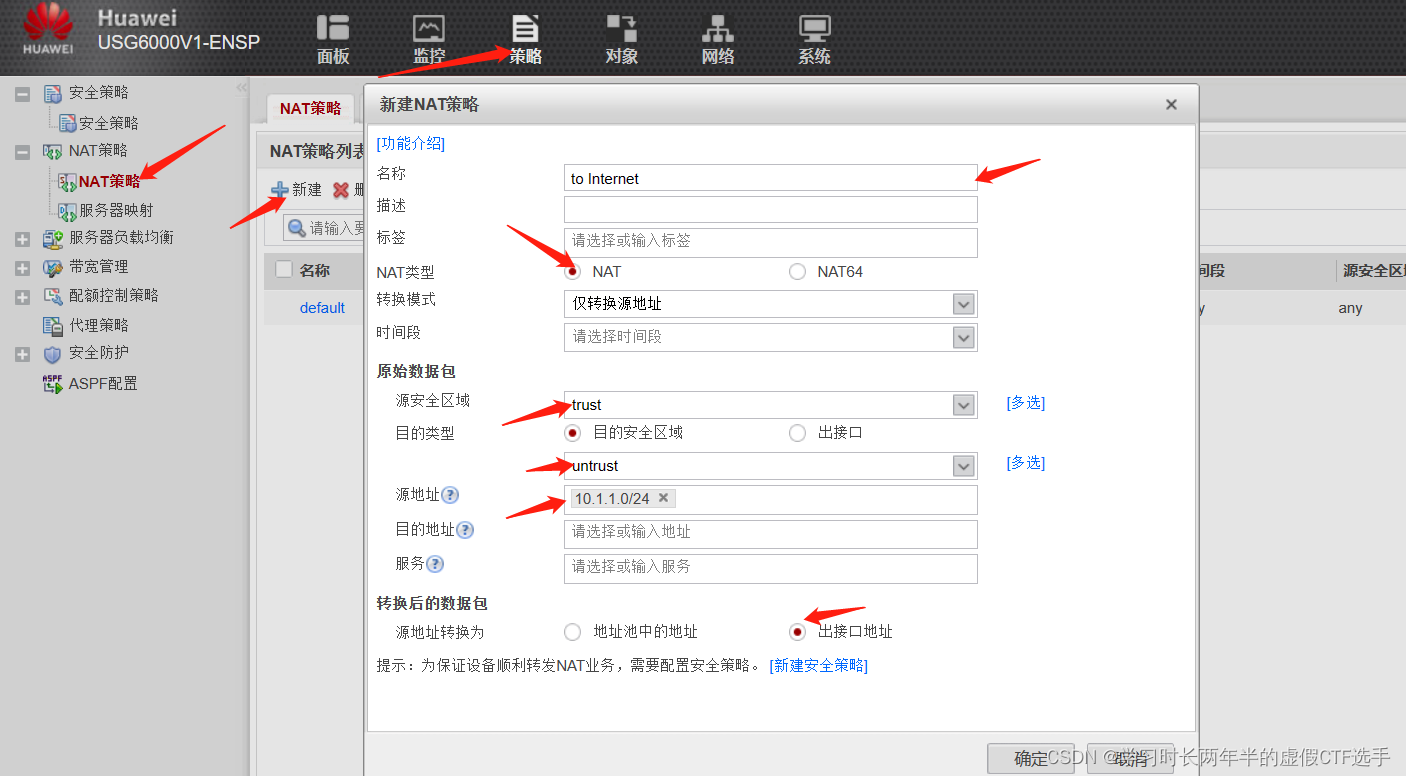Click the Huawei logo

[48, 28]
